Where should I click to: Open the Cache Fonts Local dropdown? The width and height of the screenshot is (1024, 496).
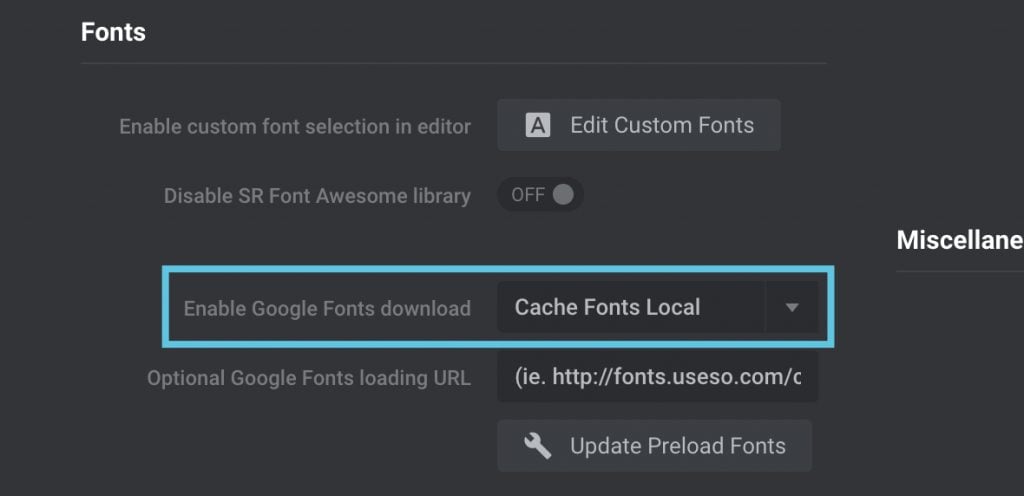(x=658, y=307)
